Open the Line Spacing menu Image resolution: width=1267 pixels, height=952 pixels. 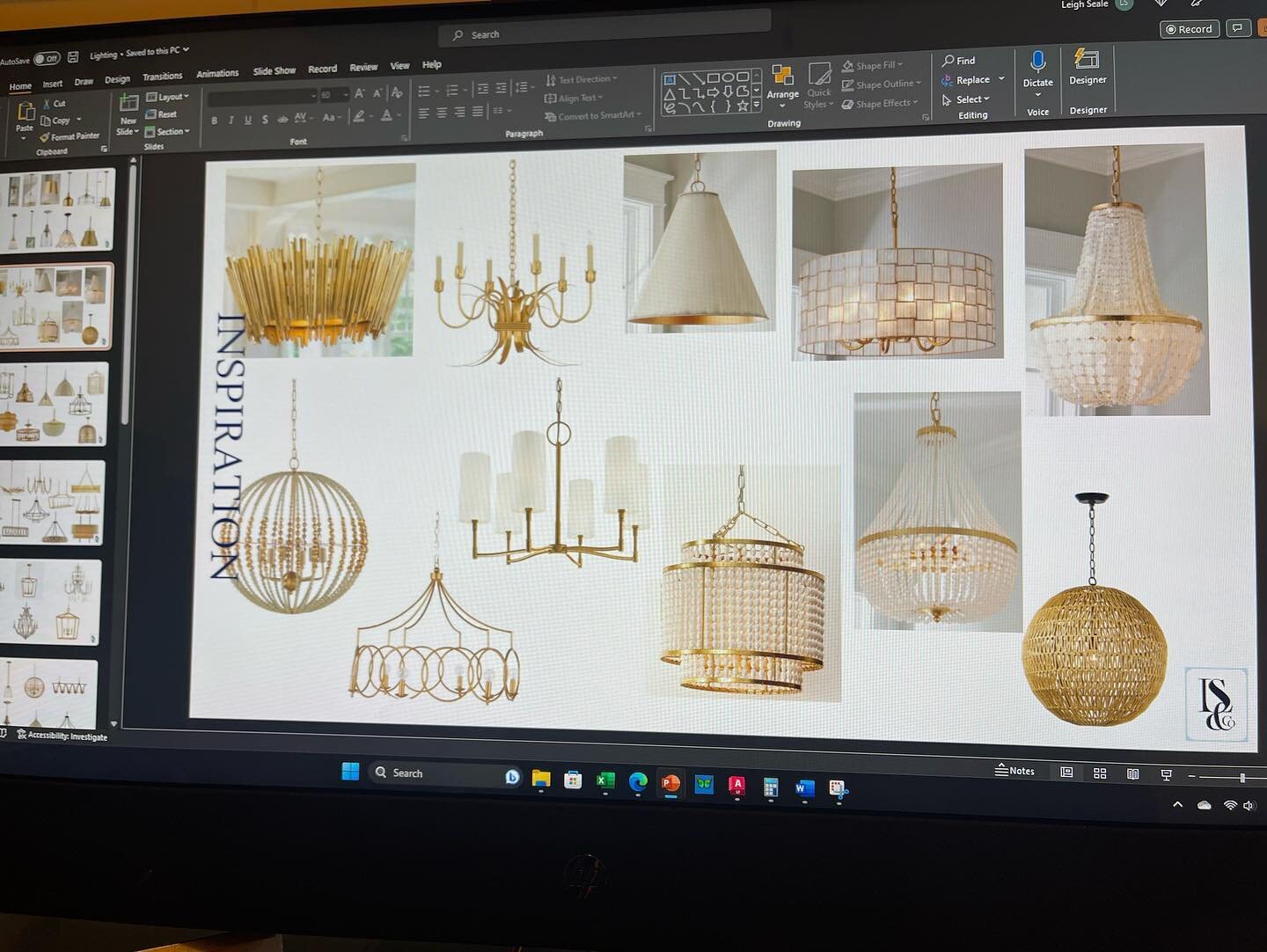[x=524, y=87]
